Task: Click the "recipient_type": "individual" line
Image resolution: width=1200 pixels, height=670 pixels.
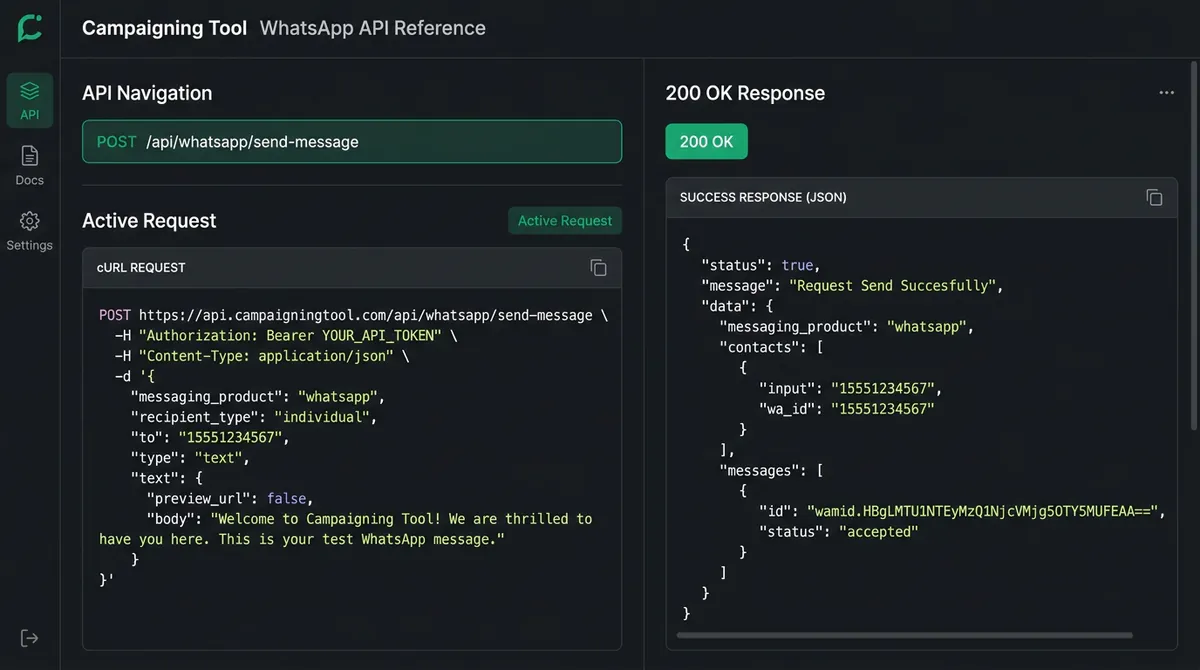Action: tap(254, 417)
